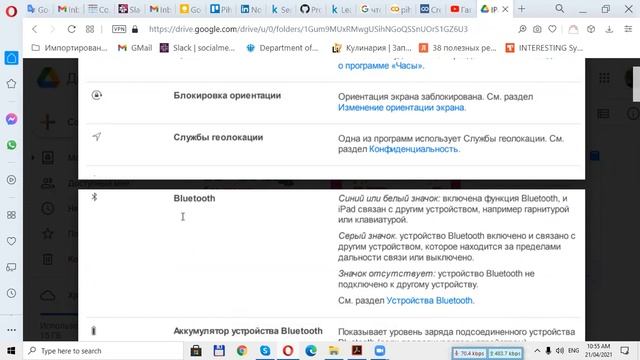Screen dimensions: 640x360
Task: Open Skype from the taskbar
Action: point(265,351)
